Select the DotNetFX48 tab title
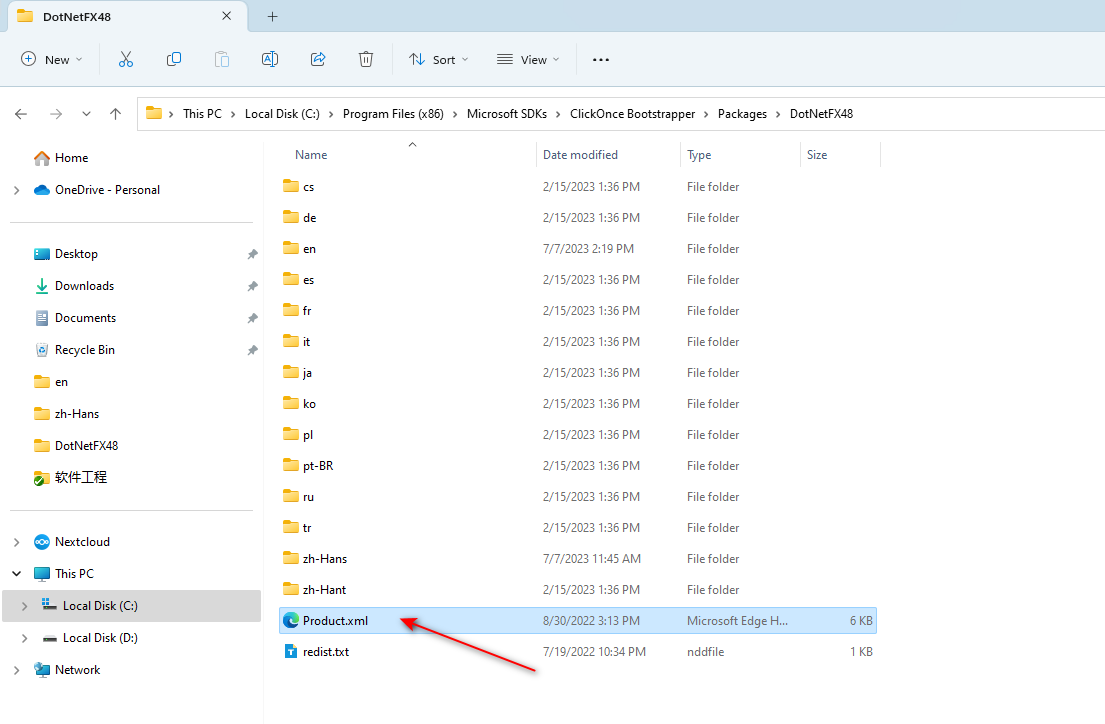This screenshot has height=724, width=1105. [x=77, y=17]
